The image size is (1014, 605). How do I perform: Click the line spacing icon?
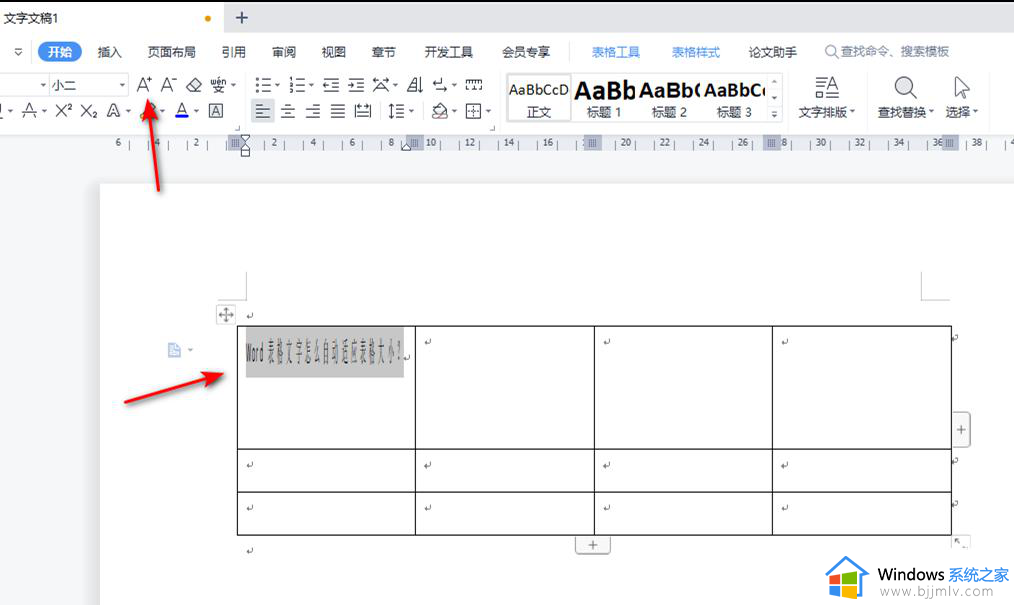pos(396,111)
